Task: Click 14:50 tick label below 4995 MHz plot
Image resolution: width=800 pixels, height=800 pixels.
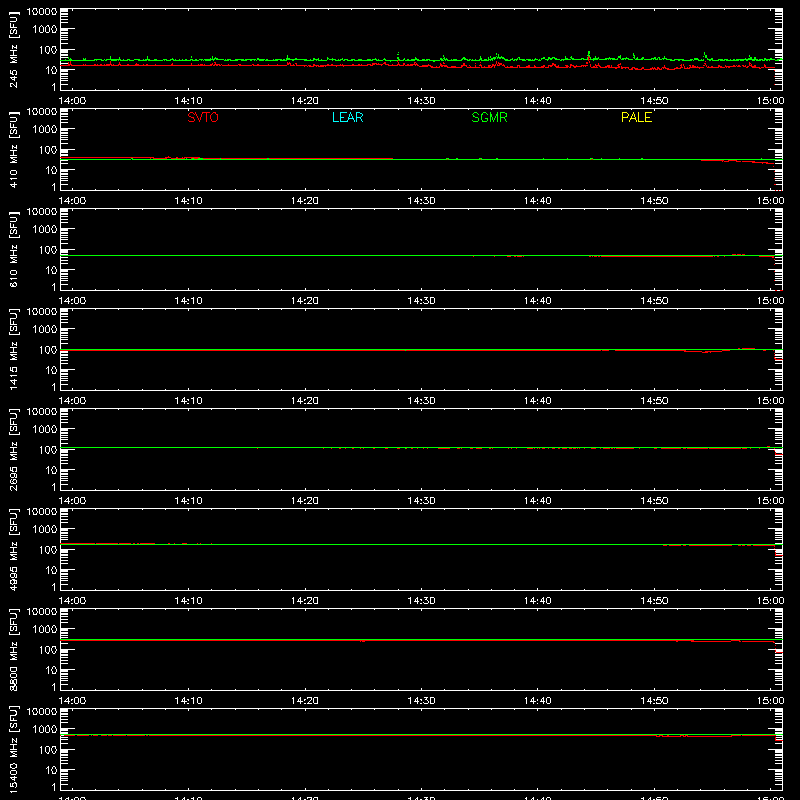Action: coord(654,601)
